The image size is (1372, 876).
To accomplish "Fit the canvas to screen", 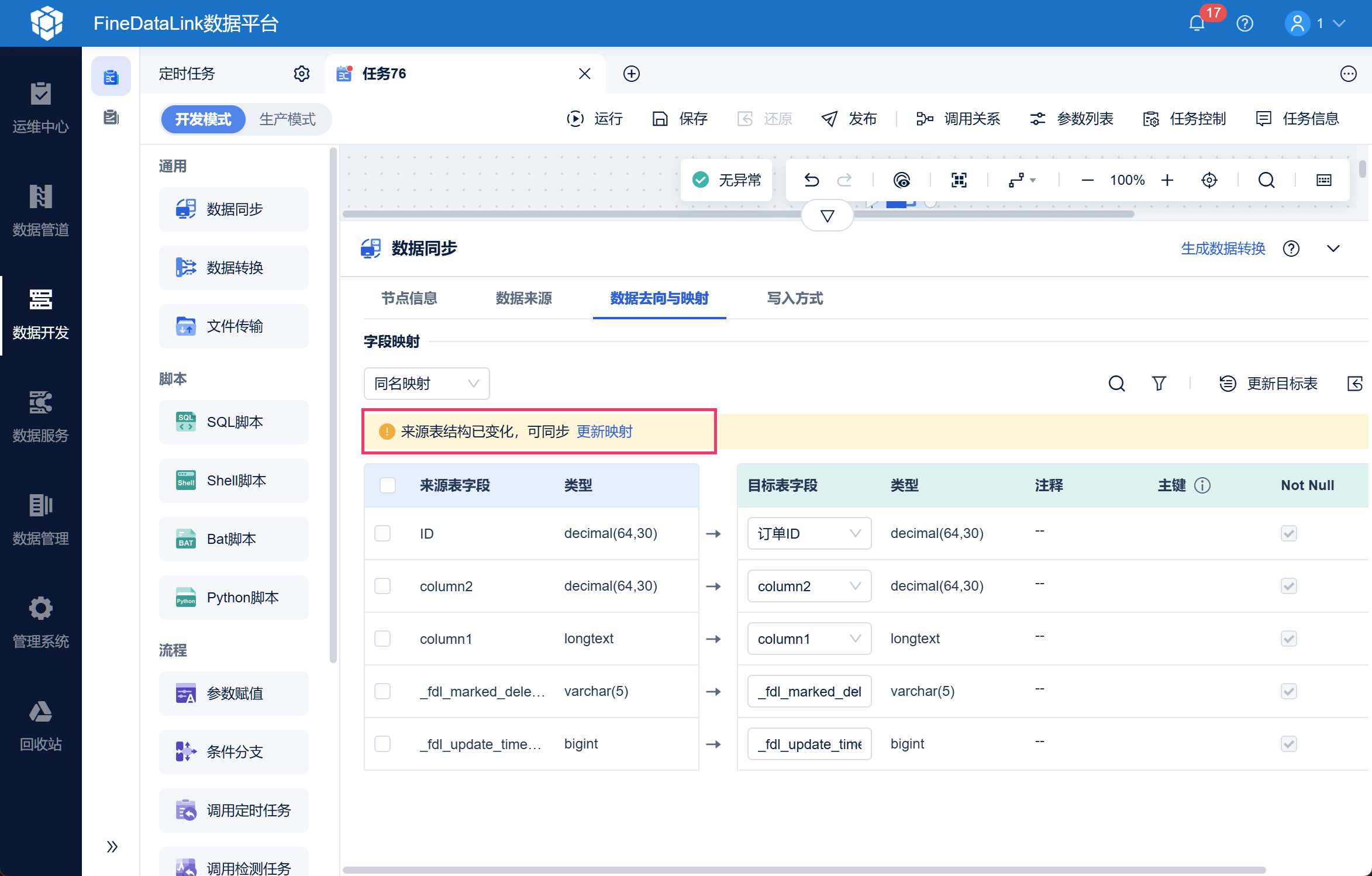I will pos(959,180).
